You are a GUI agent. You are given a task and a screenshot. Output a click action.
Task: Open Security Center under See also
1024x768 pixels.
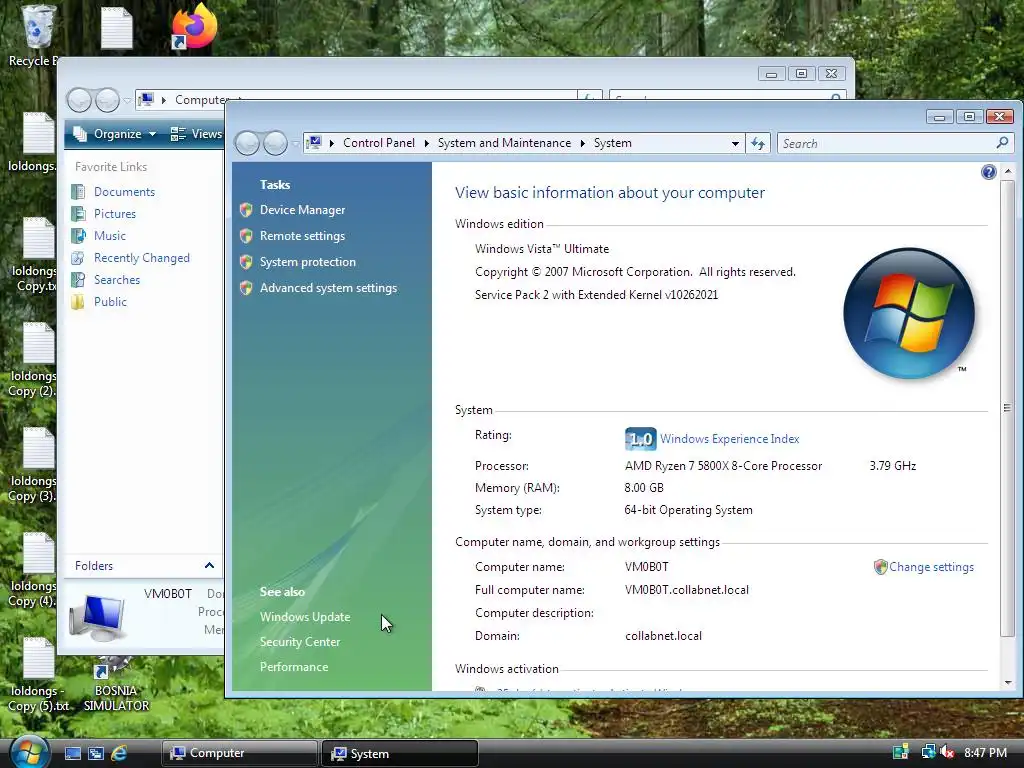[x=300, y=642]
